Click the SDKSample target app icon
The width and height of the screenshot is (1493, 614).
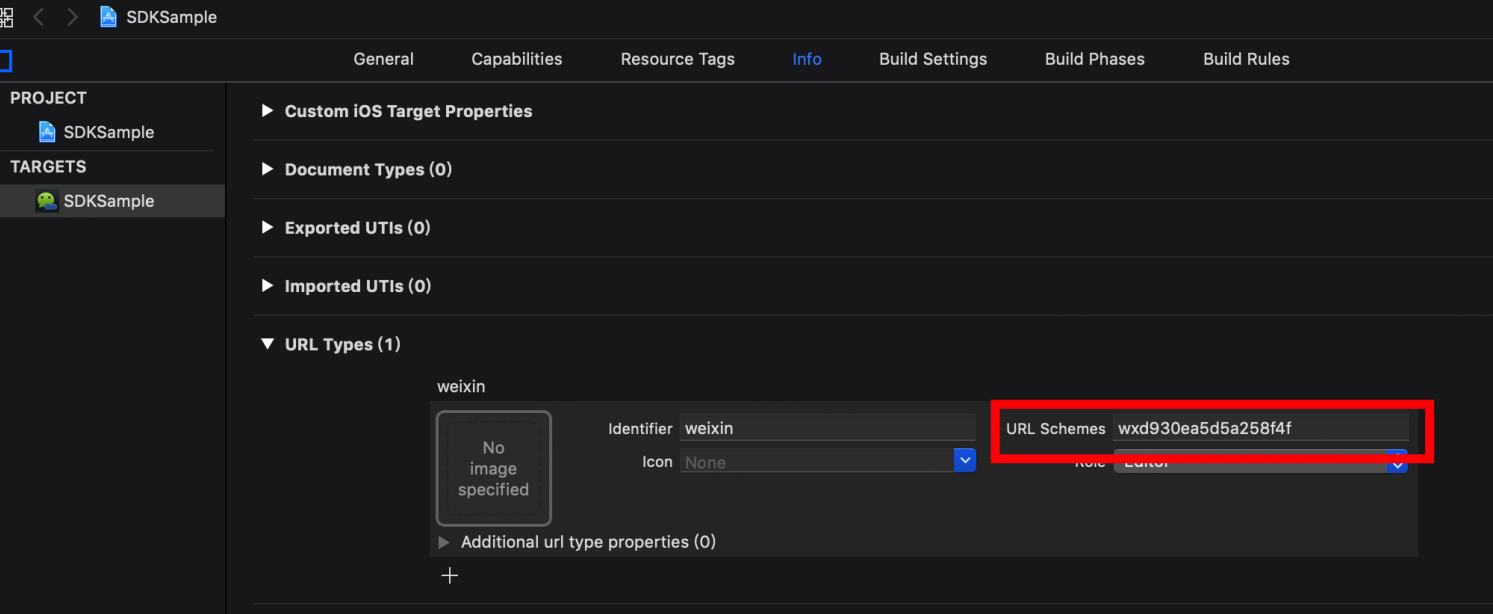pos(47,201)
